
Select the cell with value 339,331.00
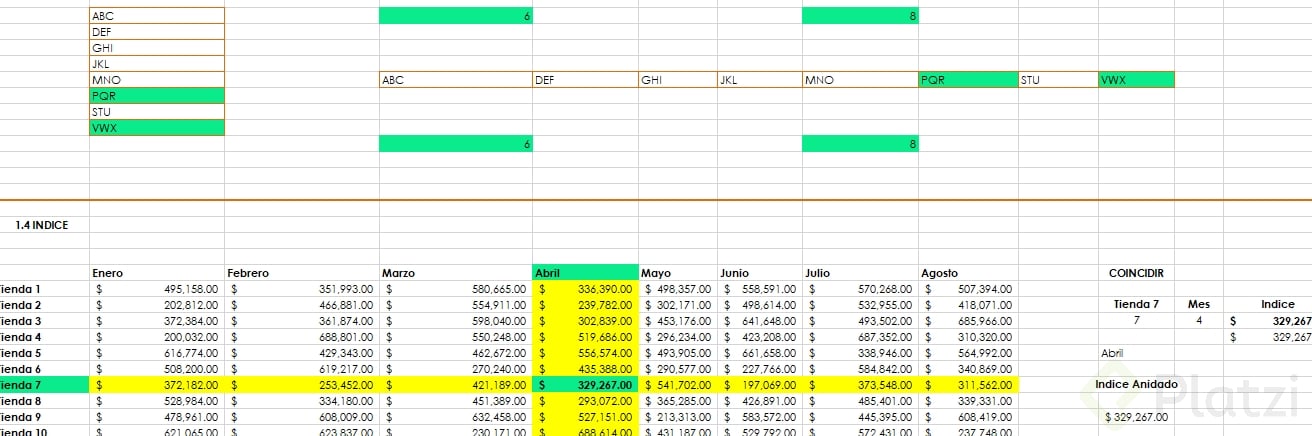pos(968,401)
